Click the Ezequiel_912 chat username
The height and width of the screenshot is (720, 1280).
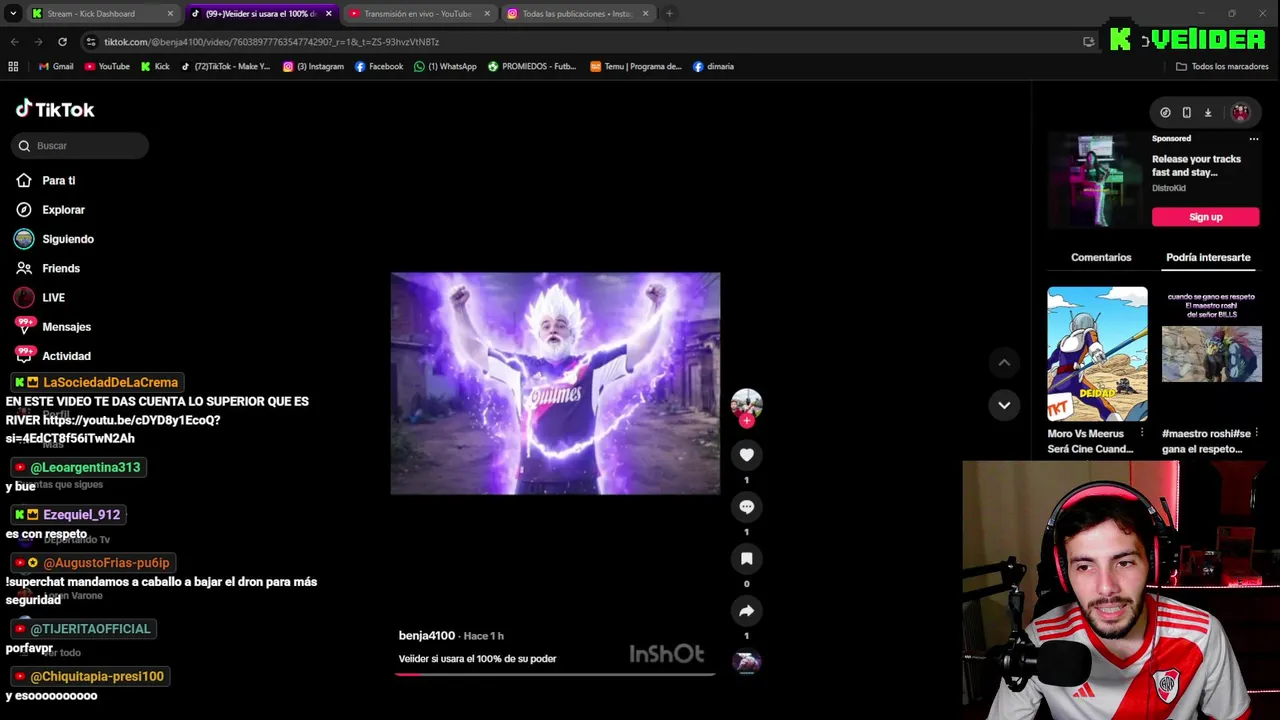(81, 515)
